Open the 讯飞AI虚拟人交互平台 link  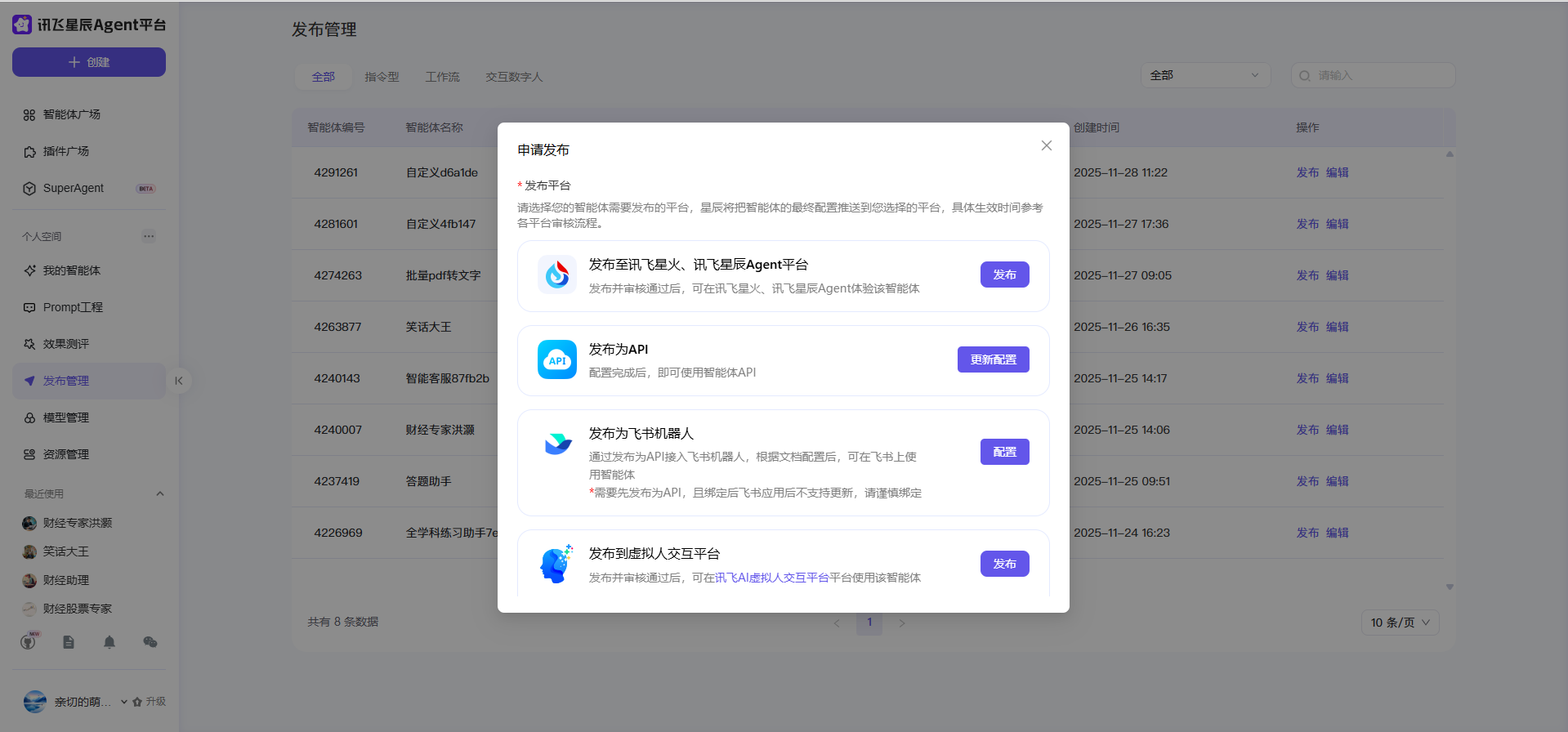(772, 578)
